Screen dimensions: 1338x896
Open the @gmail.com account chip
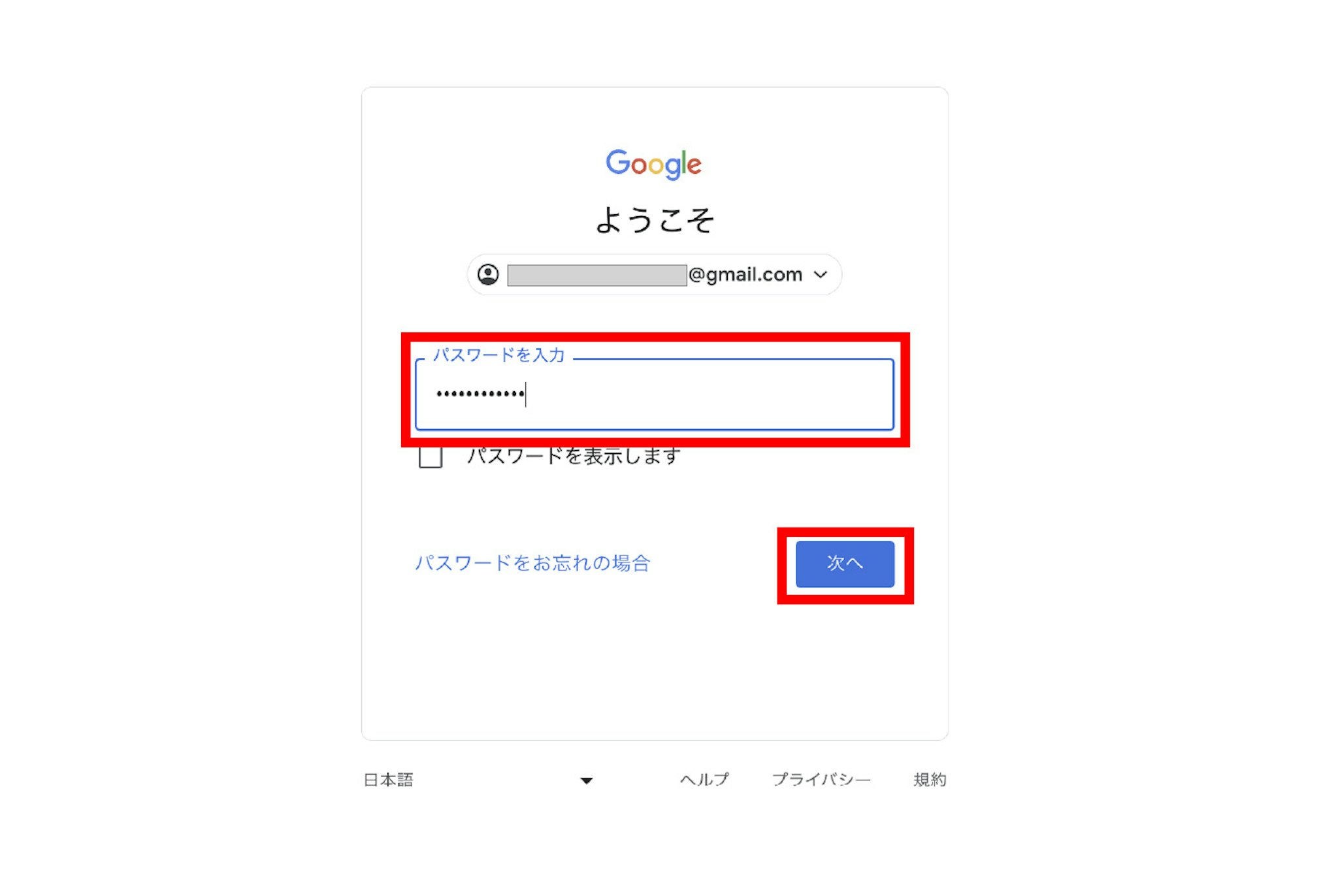point(654,274)
